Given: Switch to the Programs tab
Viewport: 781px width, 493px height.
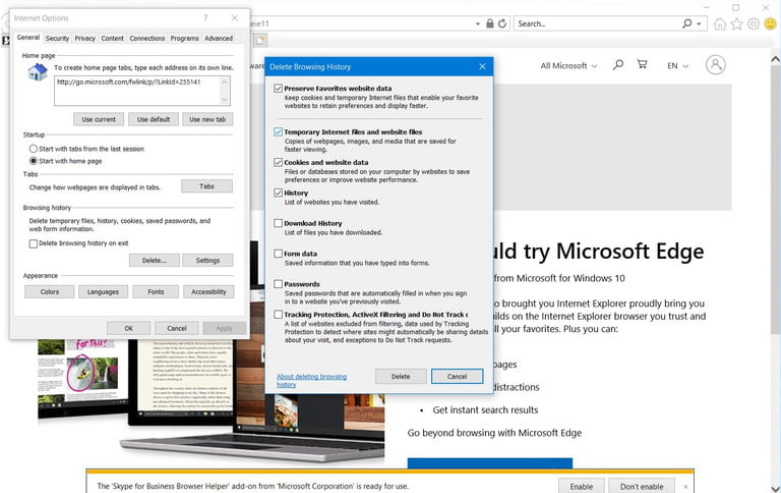Looking at the screenshot, I should [184, 38].
